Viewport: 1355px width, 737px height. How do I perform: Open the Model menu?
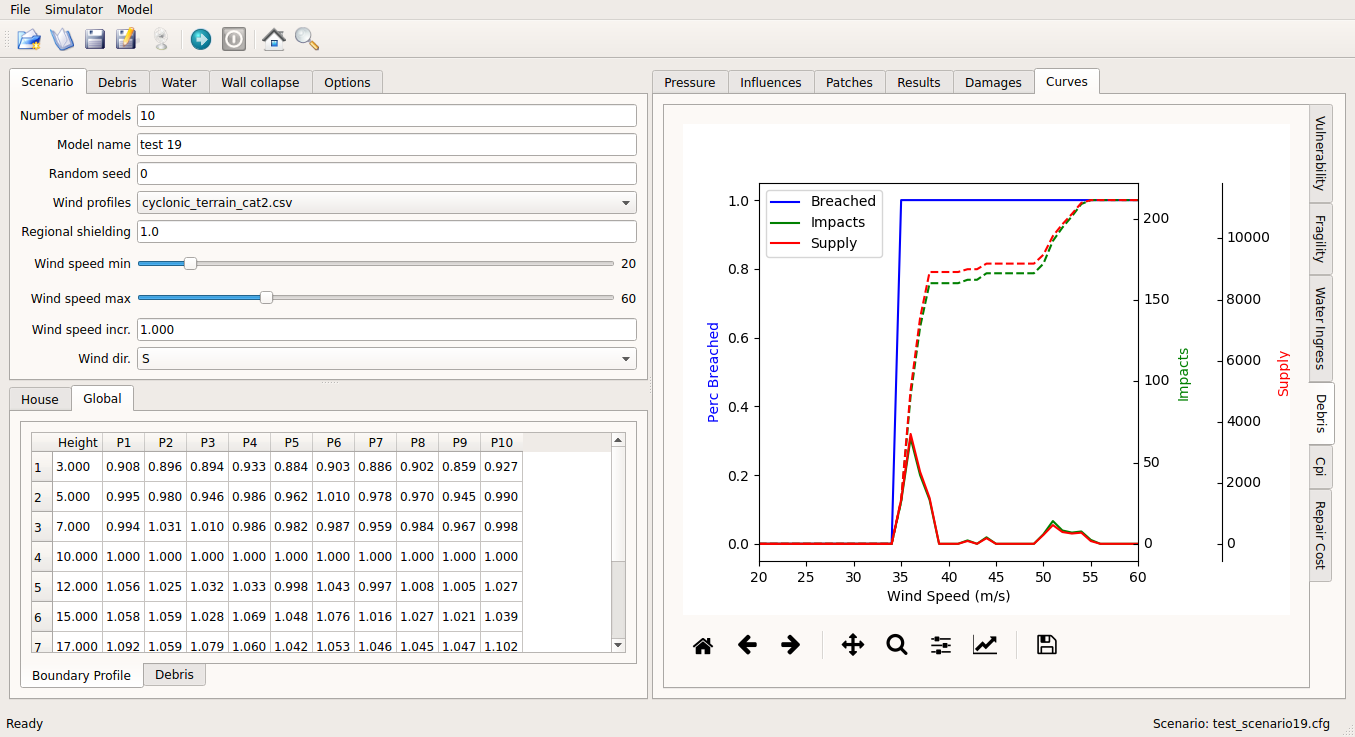pos(135,9)
